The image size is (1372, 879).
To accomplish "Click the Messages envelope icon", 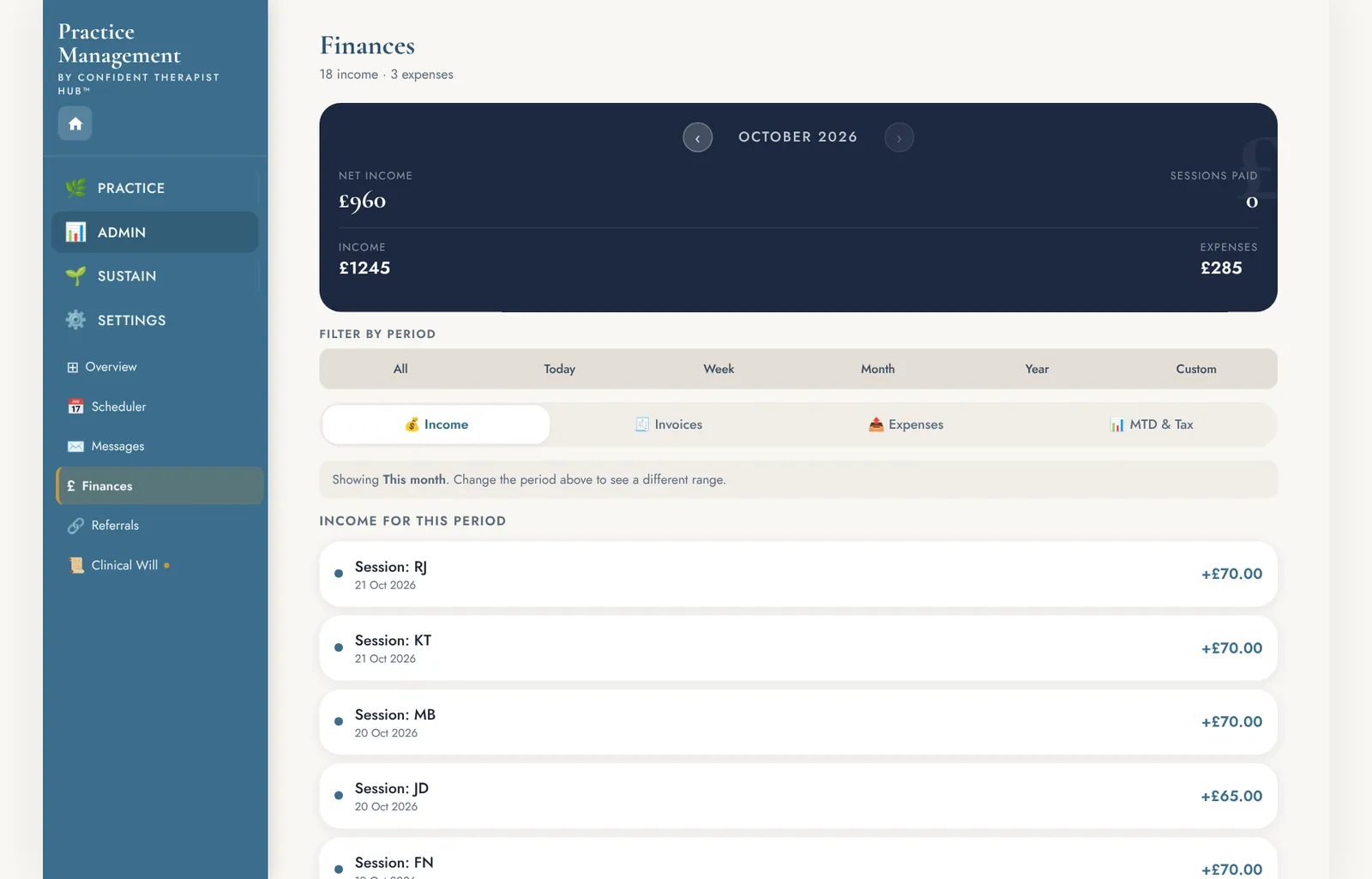I will coord(75,446).
